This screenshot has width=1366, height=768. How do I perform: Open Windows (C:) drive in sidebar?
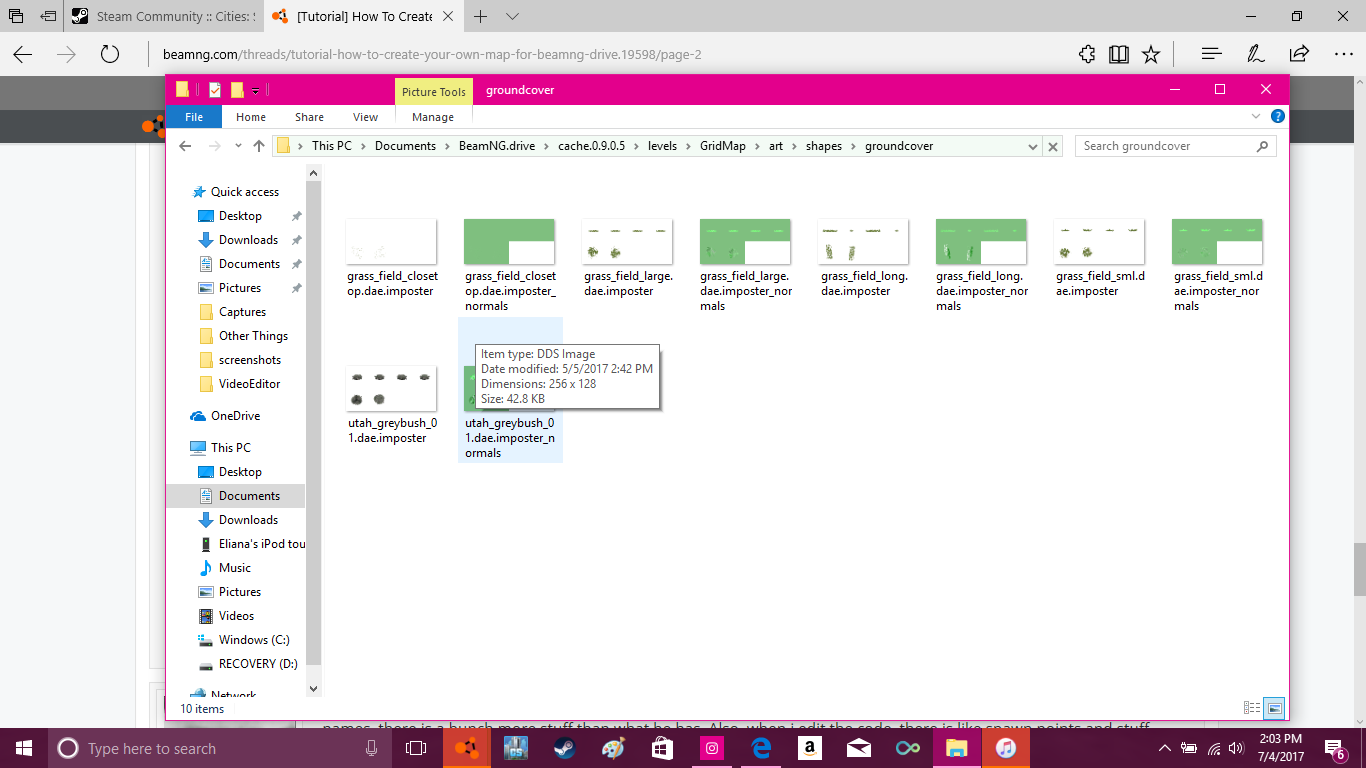click(x=254, y=640)
